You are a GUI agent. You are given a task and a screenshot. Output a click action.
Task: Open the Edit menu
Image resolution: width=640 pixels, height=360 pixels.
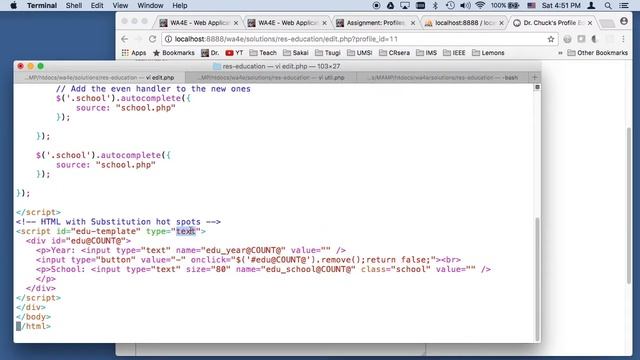(x=97, y=5)
